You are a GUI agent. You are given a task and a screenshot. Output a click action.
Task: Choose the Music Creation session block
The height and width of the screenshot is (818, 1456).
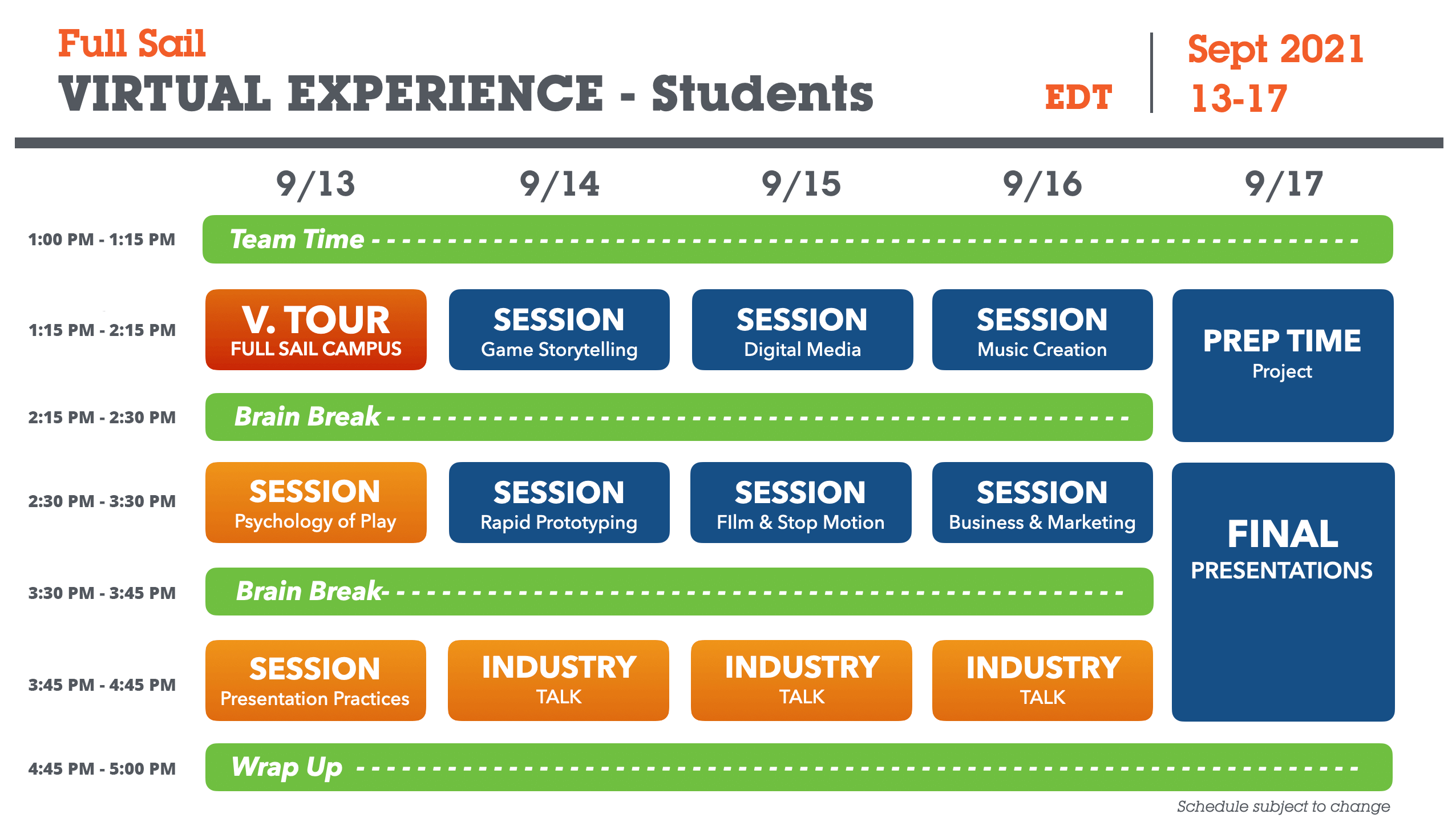tap(1042, 330)
